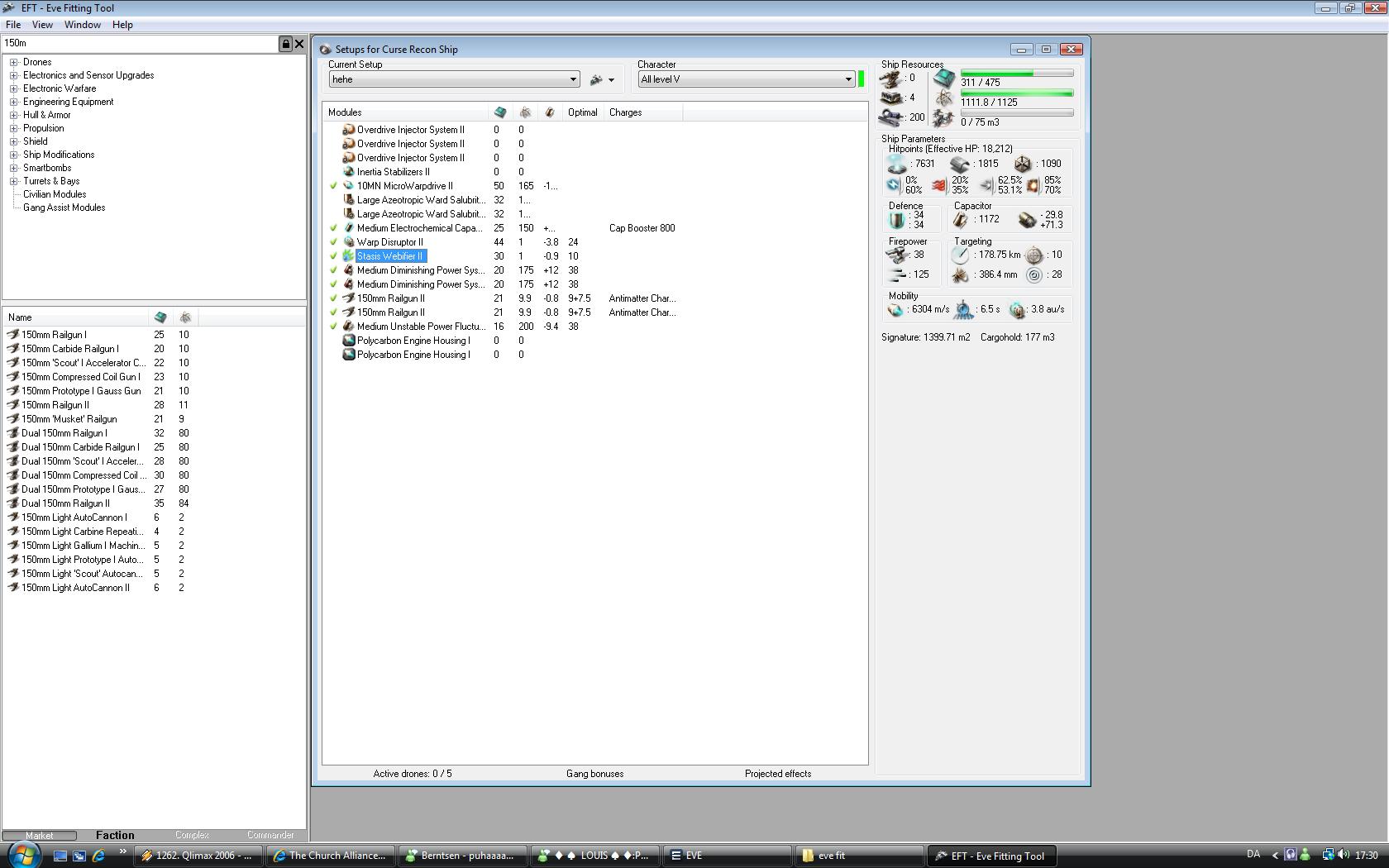Expand the Hull & Armor category
The height and width of the screenshot is (868, 1389).
[13, 115]
